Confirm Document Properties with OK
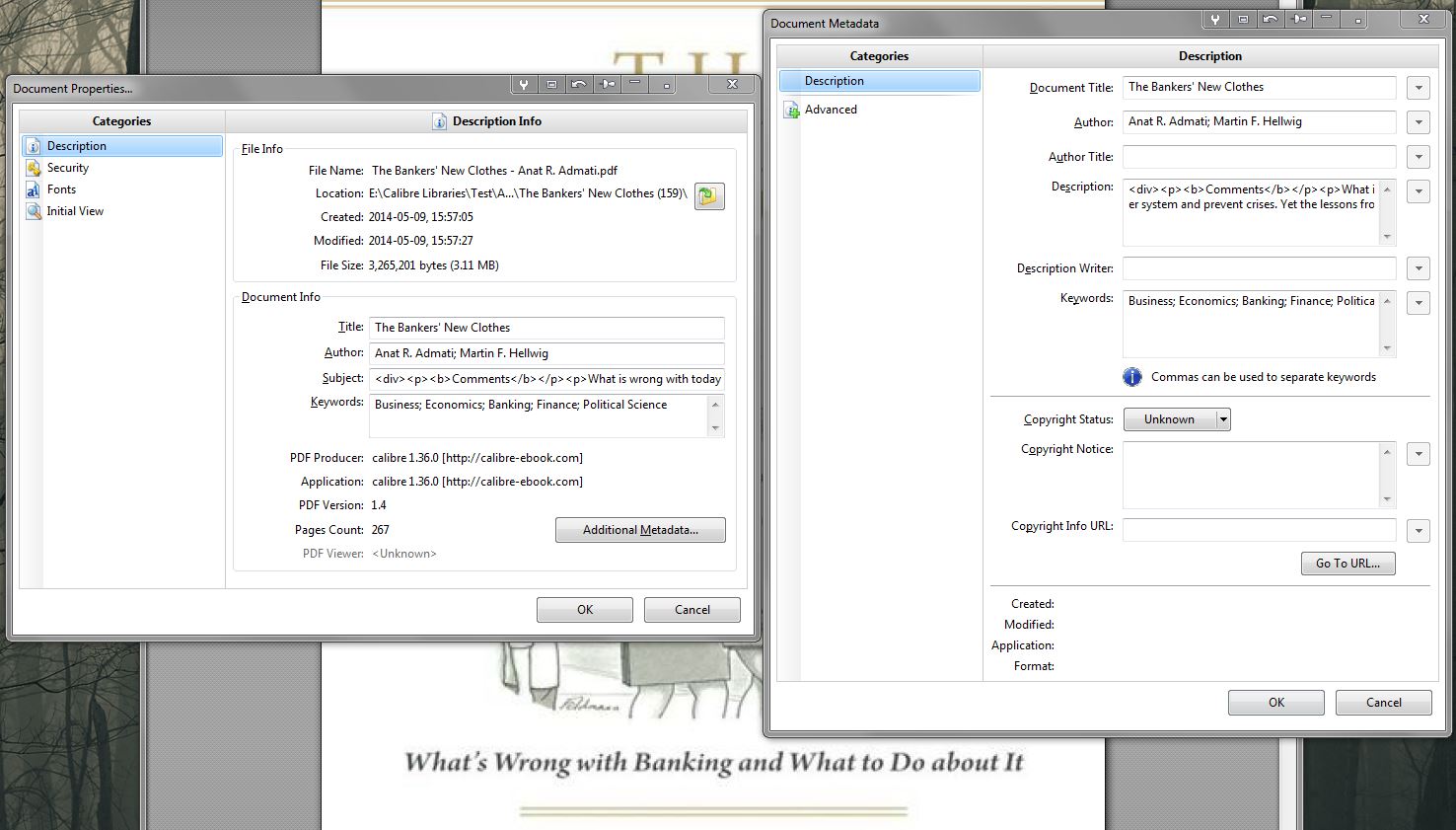1456x830 pixels. pos(585,610)
